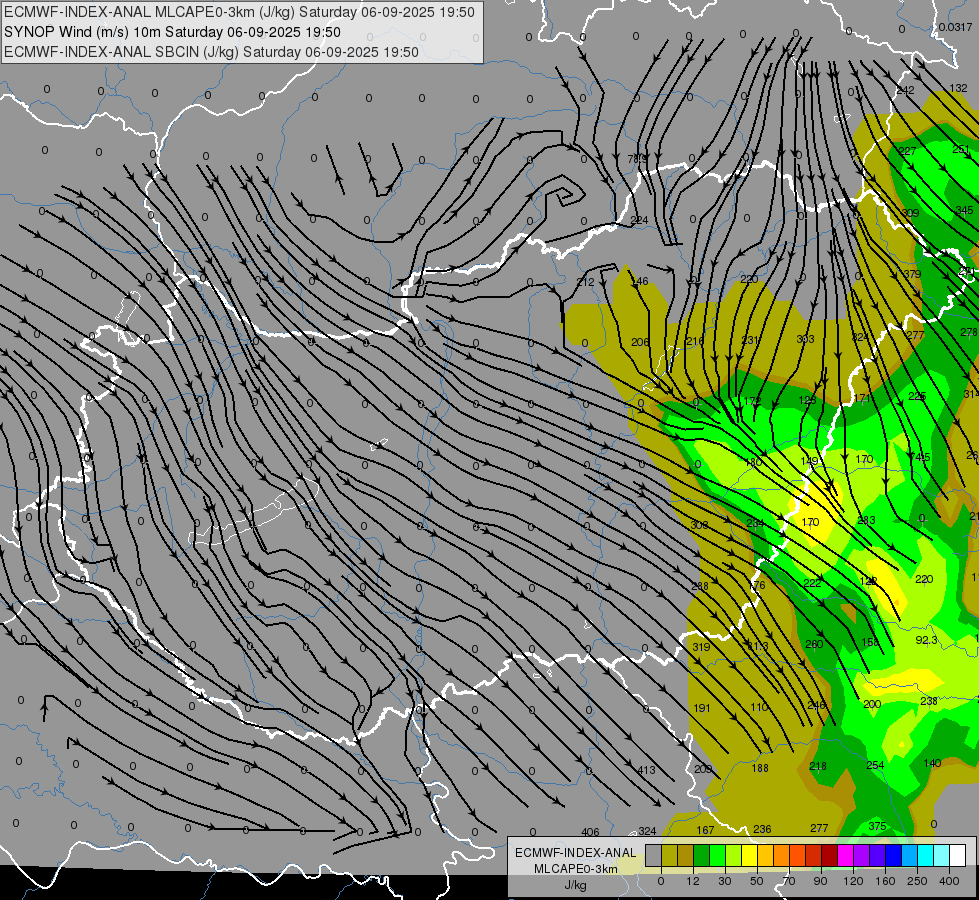Click the map value 212
Screen dimensions: 979x900
585,282
